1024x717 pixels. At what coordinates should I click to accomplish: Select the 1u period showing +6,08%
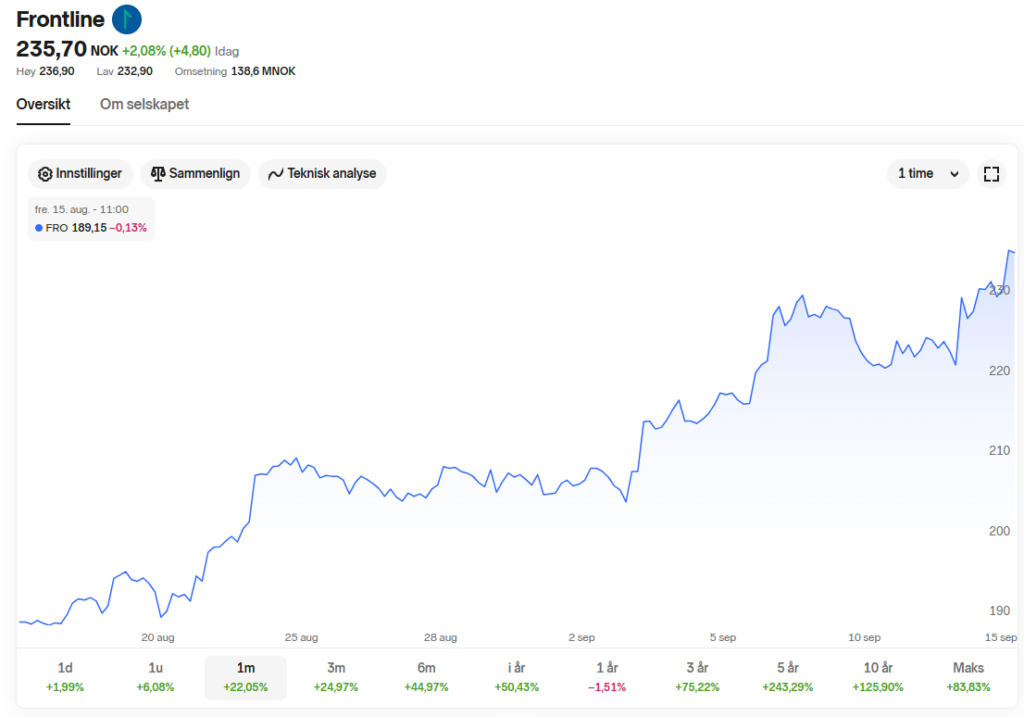155,677
